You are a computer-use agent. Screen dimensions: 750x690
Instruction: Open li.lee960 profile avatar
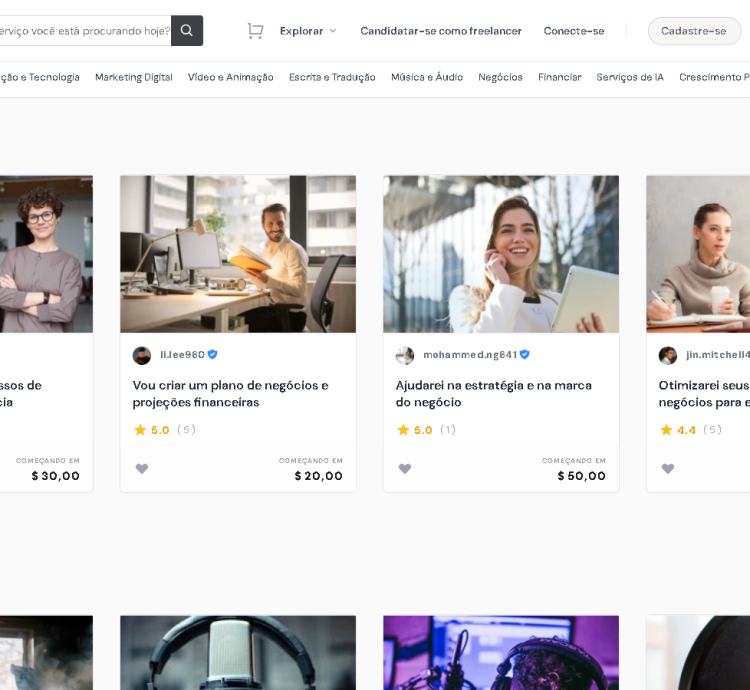pyautogui.click(x=142, y=355)
